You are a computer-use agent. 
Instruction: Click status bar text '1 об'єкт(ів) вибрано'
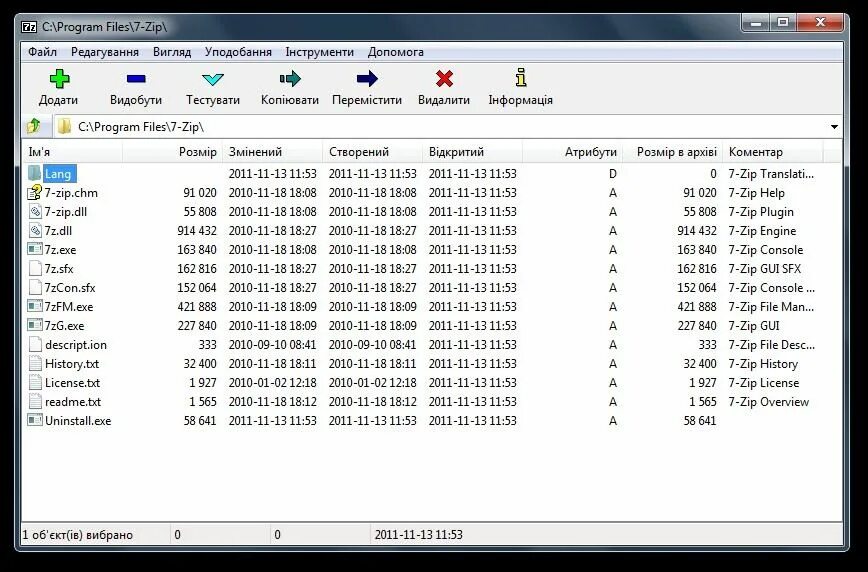78,535
